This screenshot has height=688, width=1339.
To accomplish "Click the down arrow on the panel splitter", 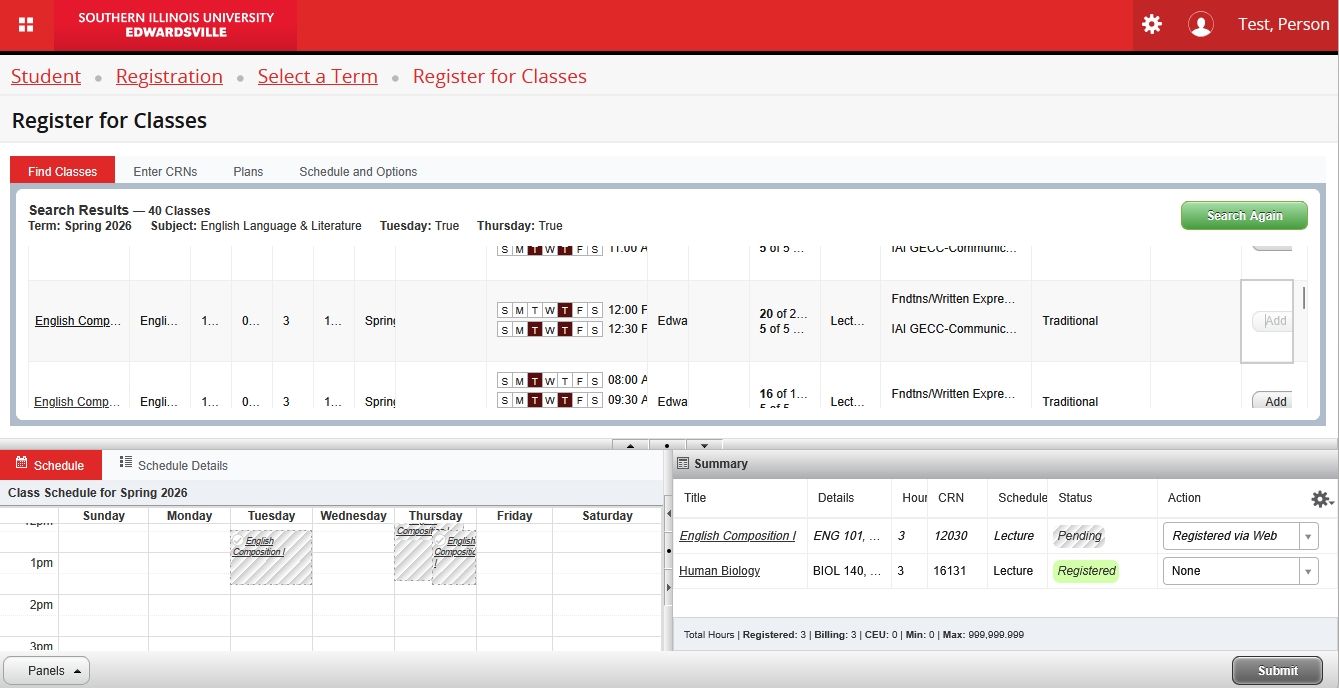I will (x=704, y=445).
